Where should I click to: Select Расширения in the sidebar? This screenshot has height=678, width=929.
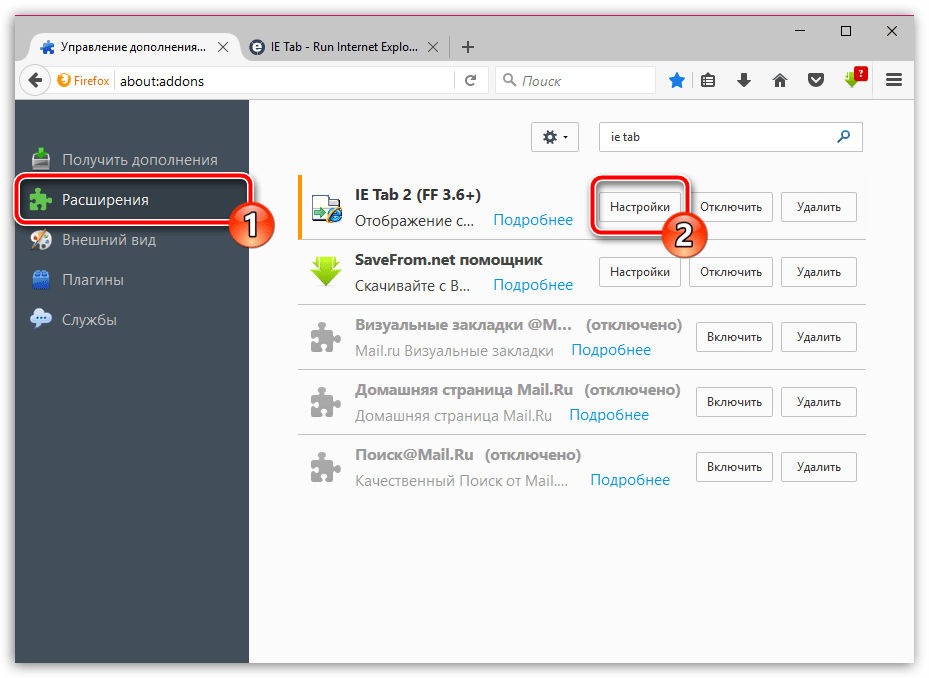click(133, 200)
